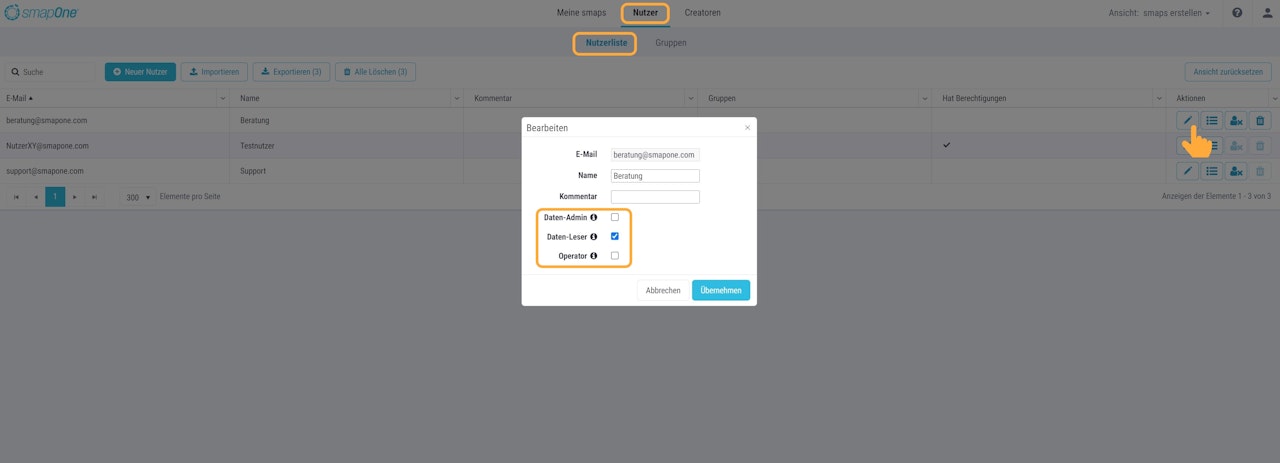Click the Übernehmen button
This screenshot has height=463, width=1280.
coord(720,290)
